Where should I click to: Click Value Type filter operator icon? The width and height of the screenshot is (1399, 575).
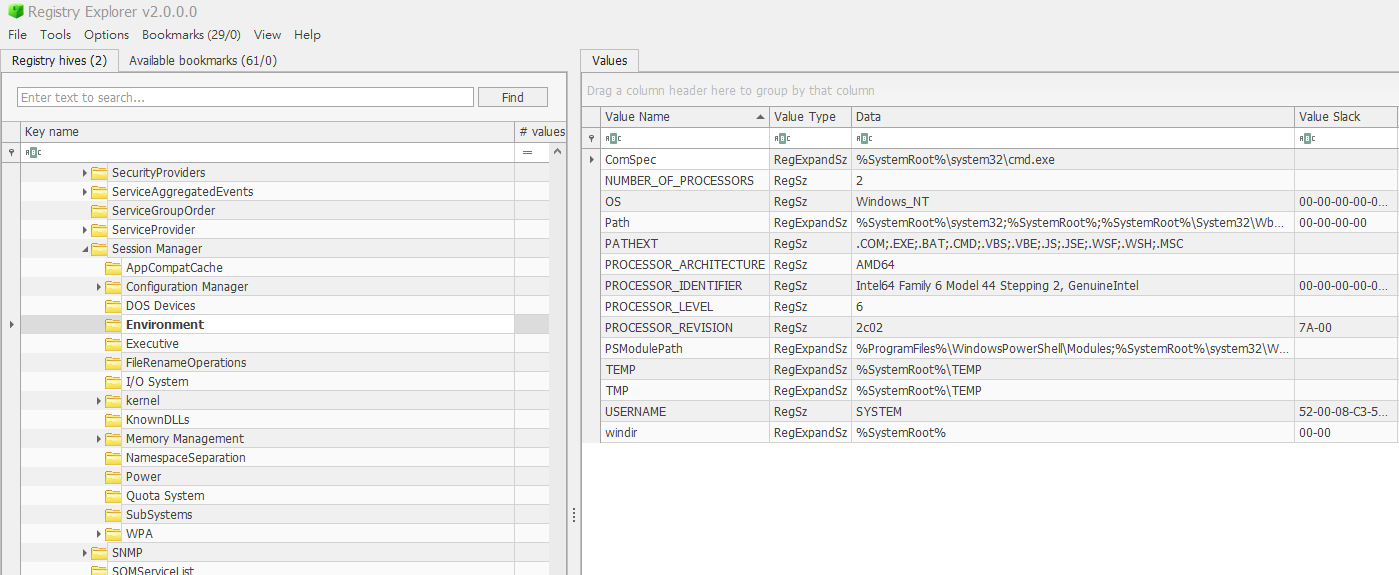[782, 138]
